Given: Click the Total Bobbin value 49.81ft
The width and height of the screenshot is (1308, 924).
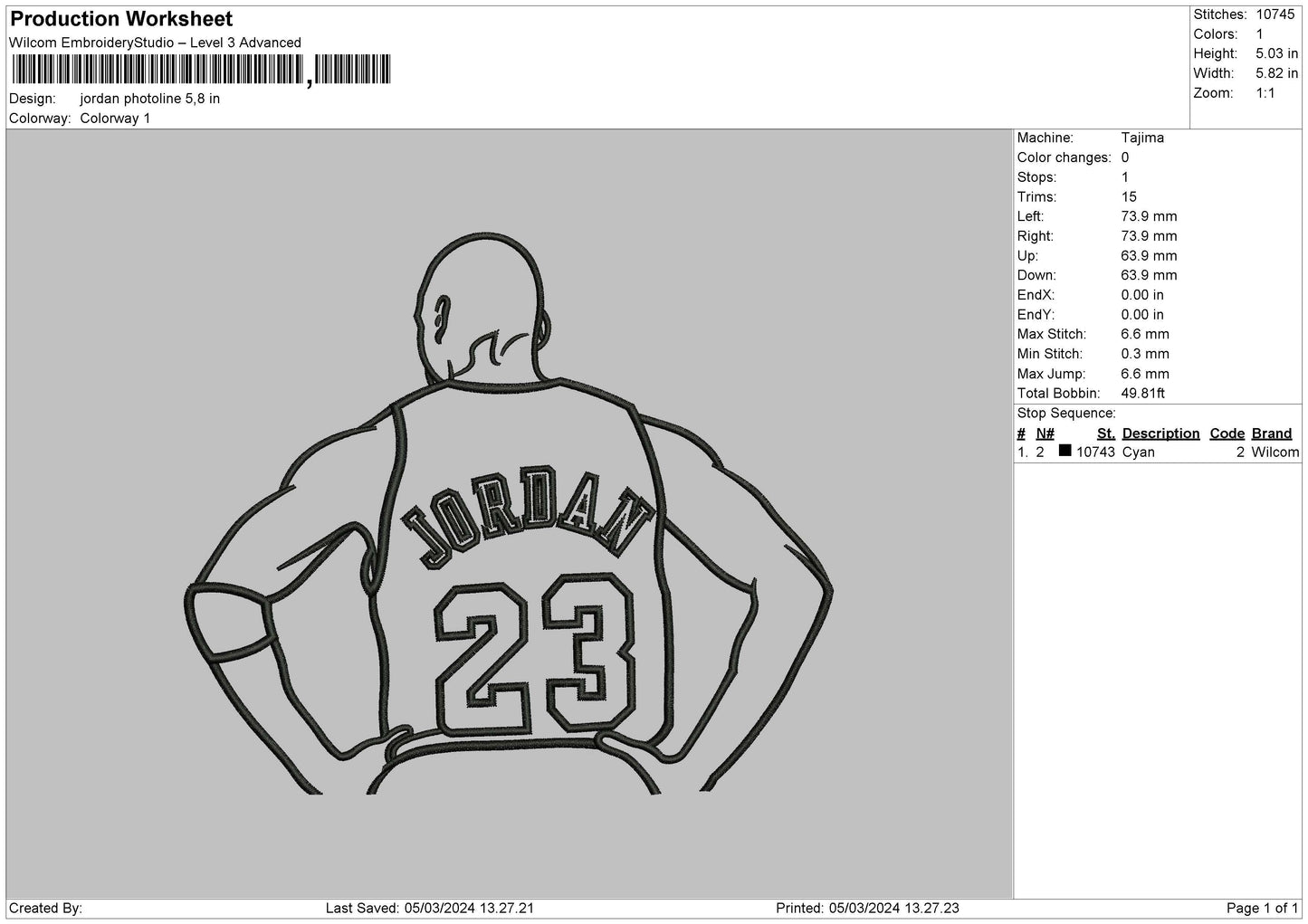Looking at the screenshot, I should click(x=1143, y=394).
